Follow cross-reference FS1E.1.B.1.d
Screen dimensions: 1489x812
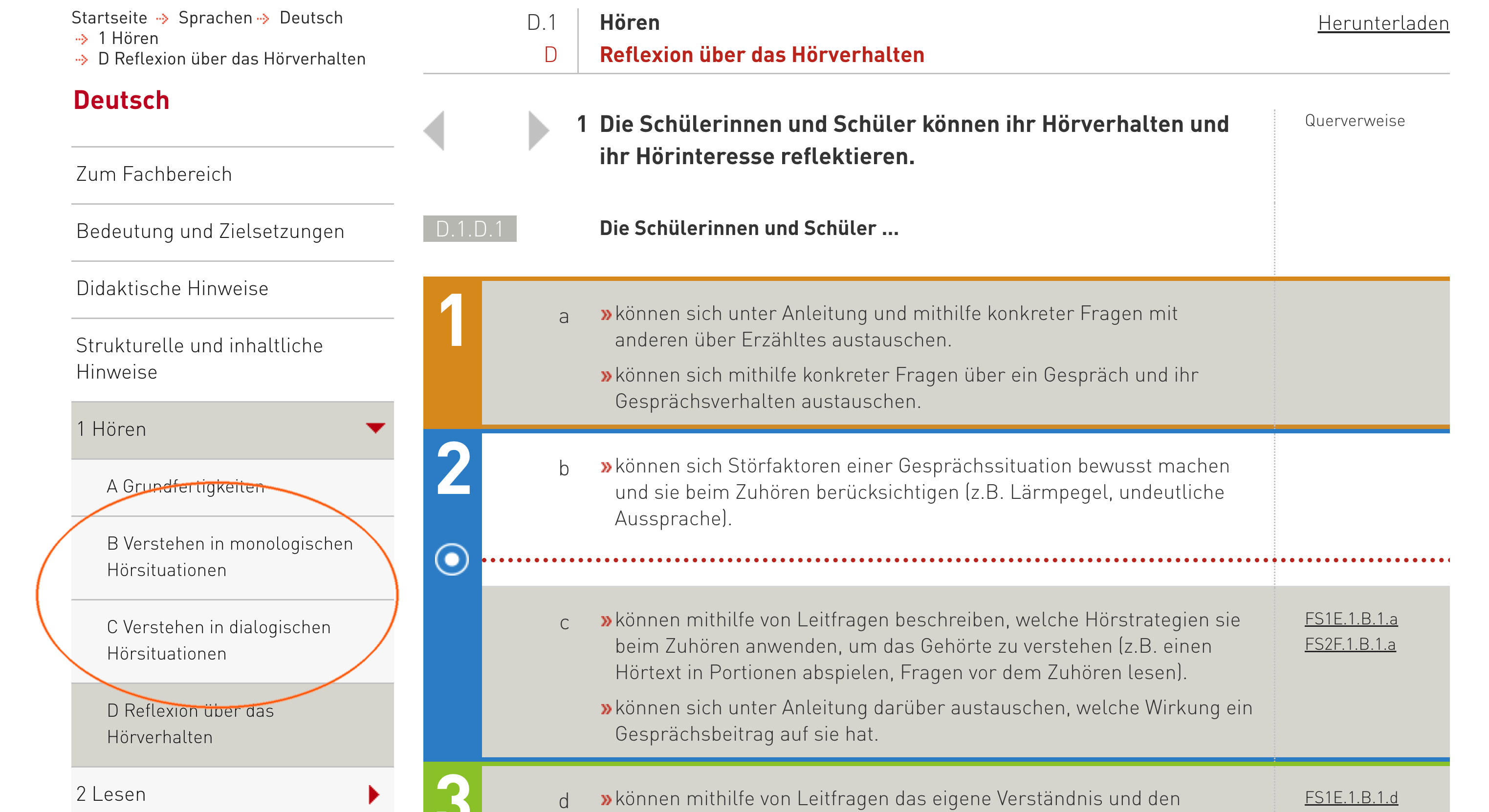[1352, 798]
